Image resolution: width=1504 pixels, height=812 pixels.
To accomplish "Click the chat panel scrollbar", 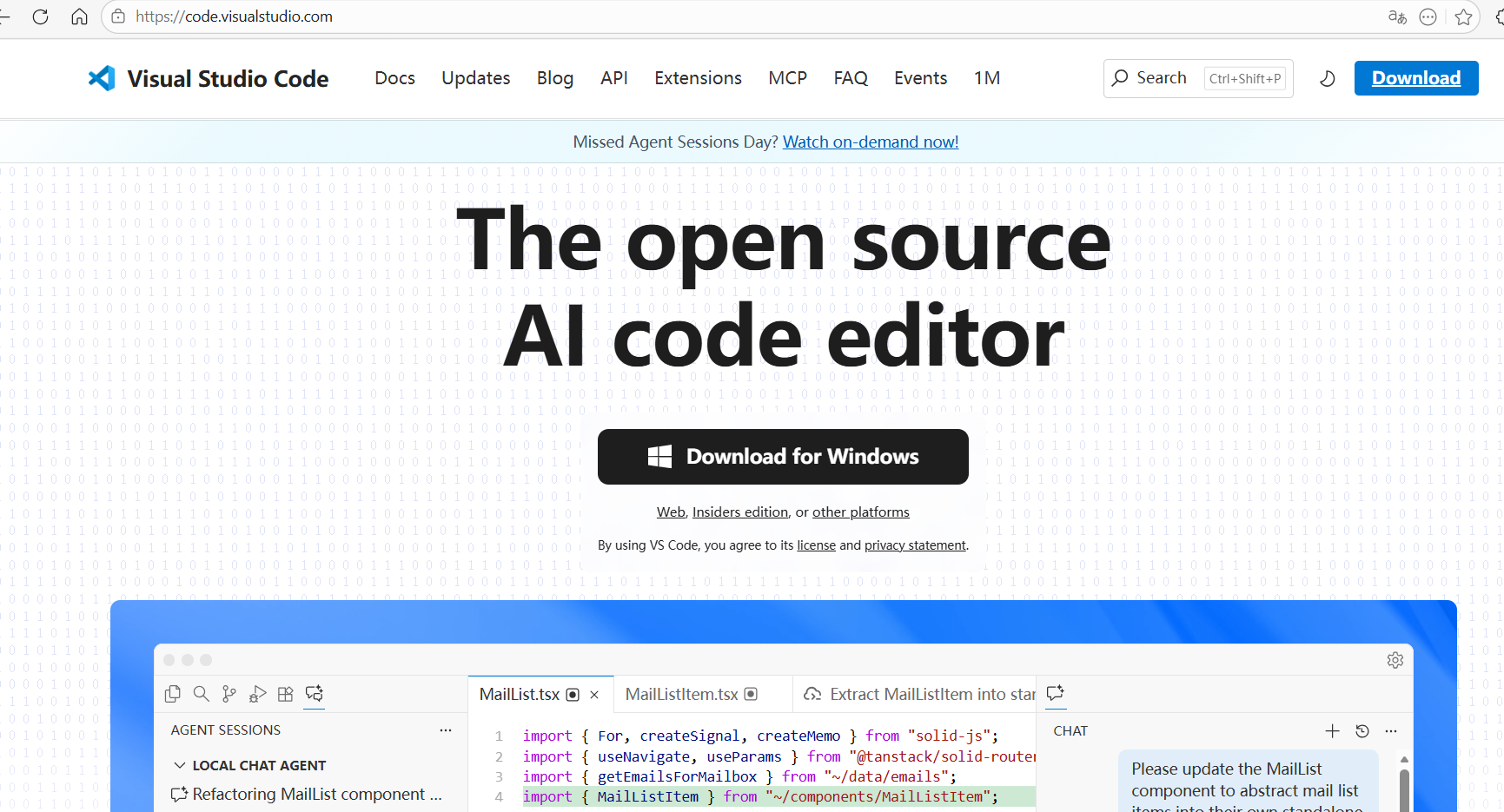I will pyautogui.click(x=1404, y=789).
